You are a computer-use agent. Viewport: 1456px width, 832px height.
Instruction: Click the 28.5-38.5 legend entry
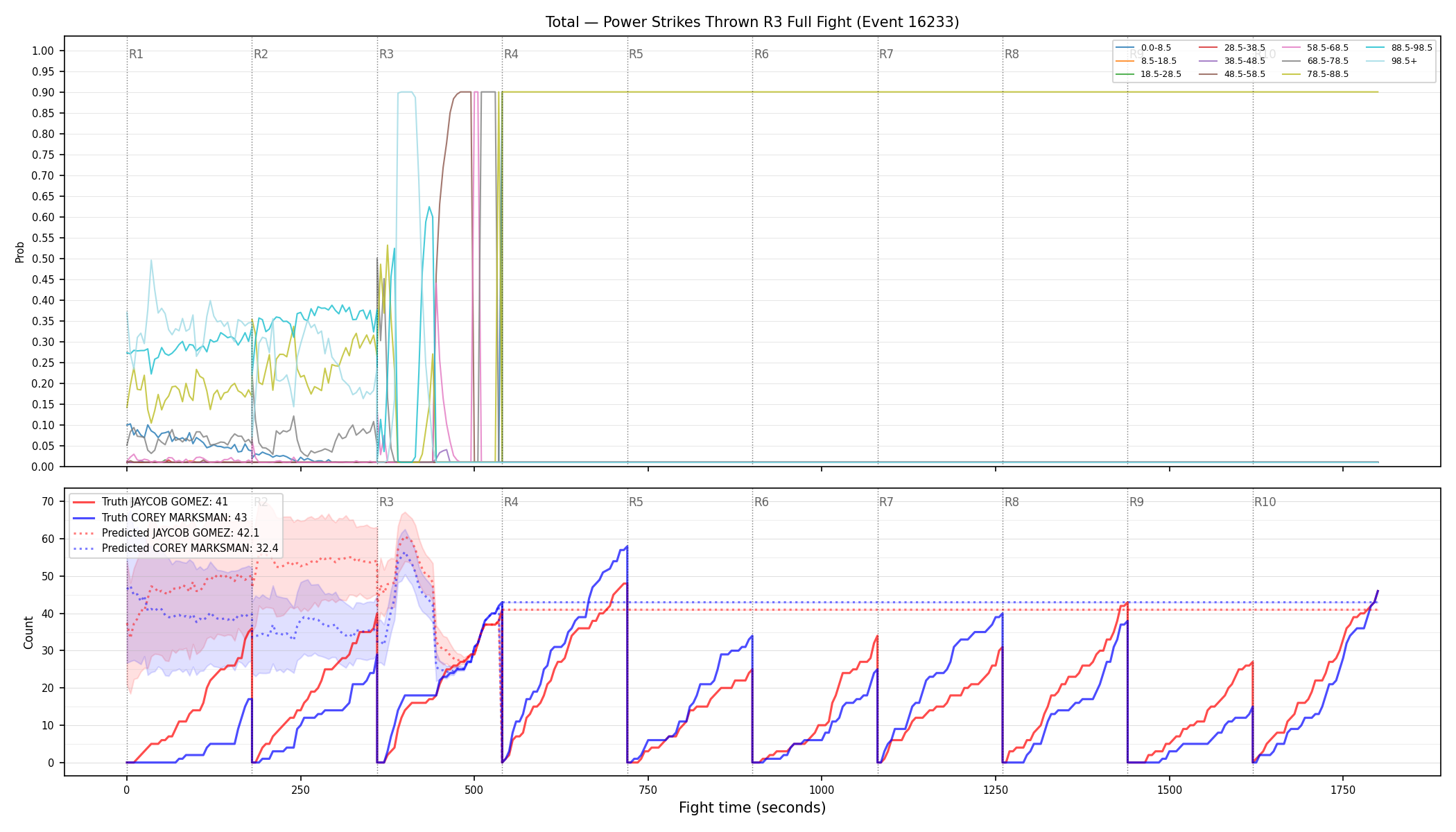[x=1233, y=48]
